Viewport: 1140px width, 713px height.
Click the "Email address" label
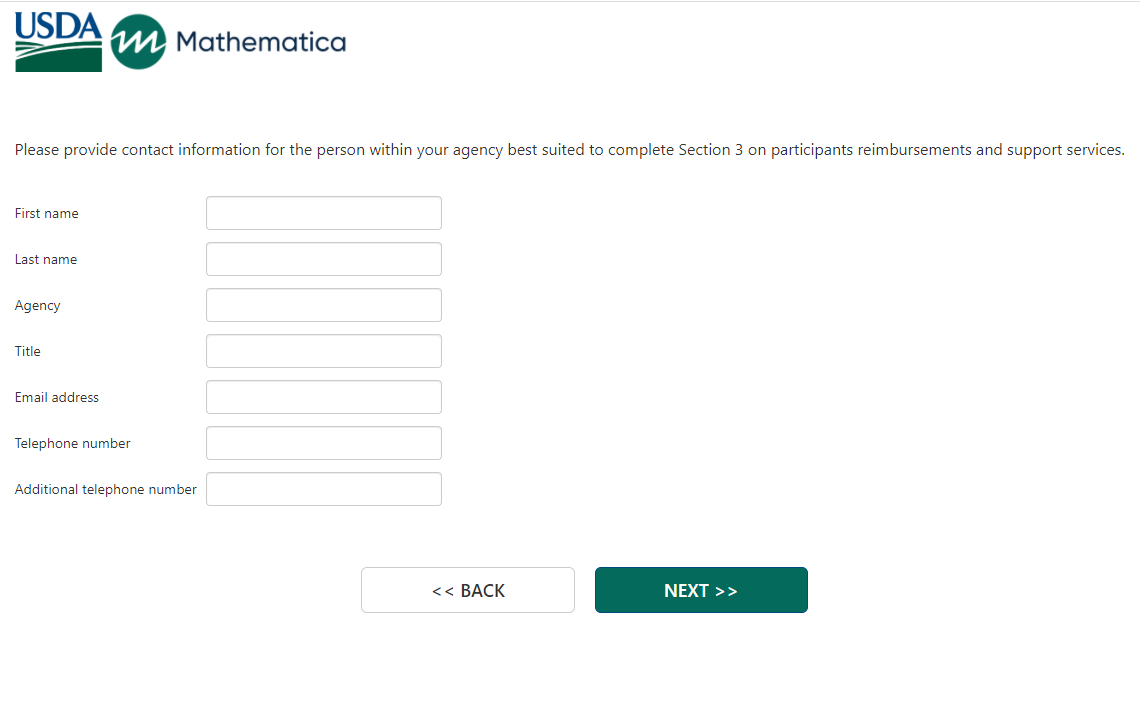[57, 397]
